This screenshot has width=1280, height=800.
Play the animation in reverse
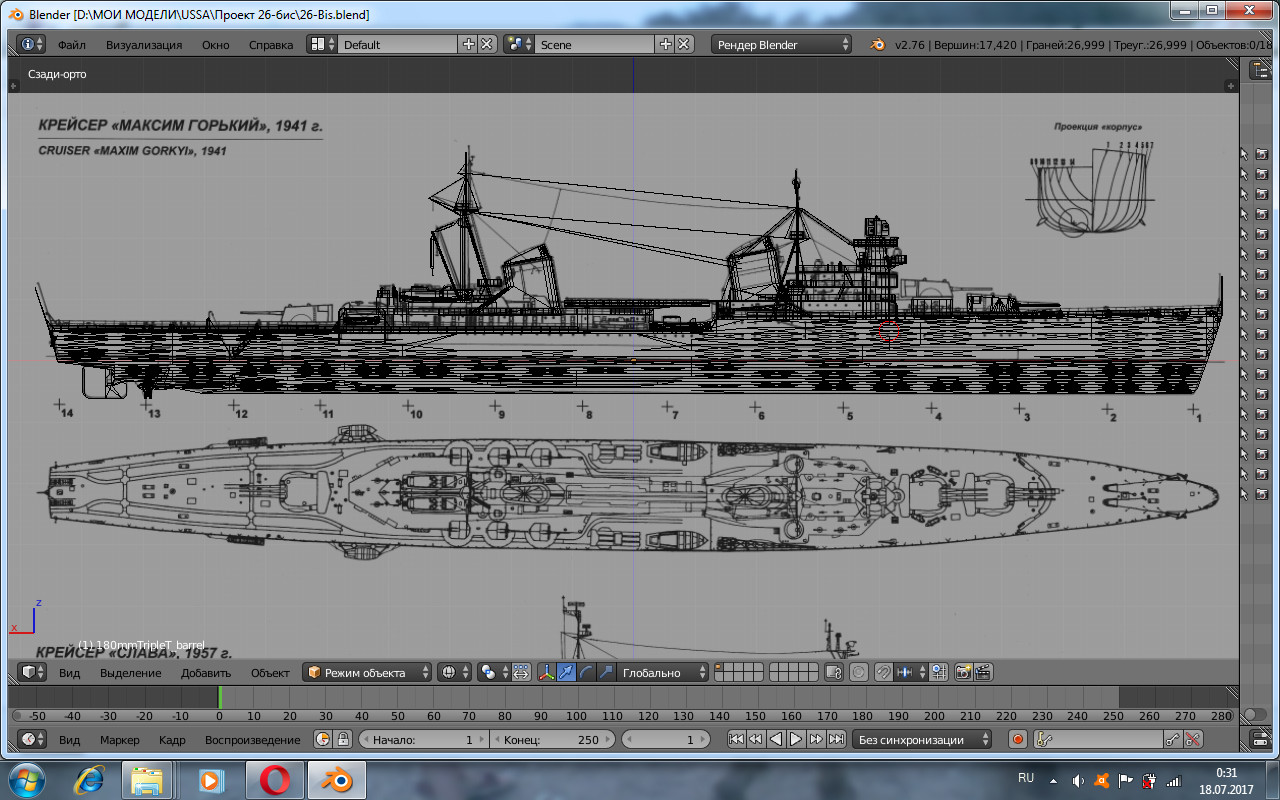[x=776, y=739]
